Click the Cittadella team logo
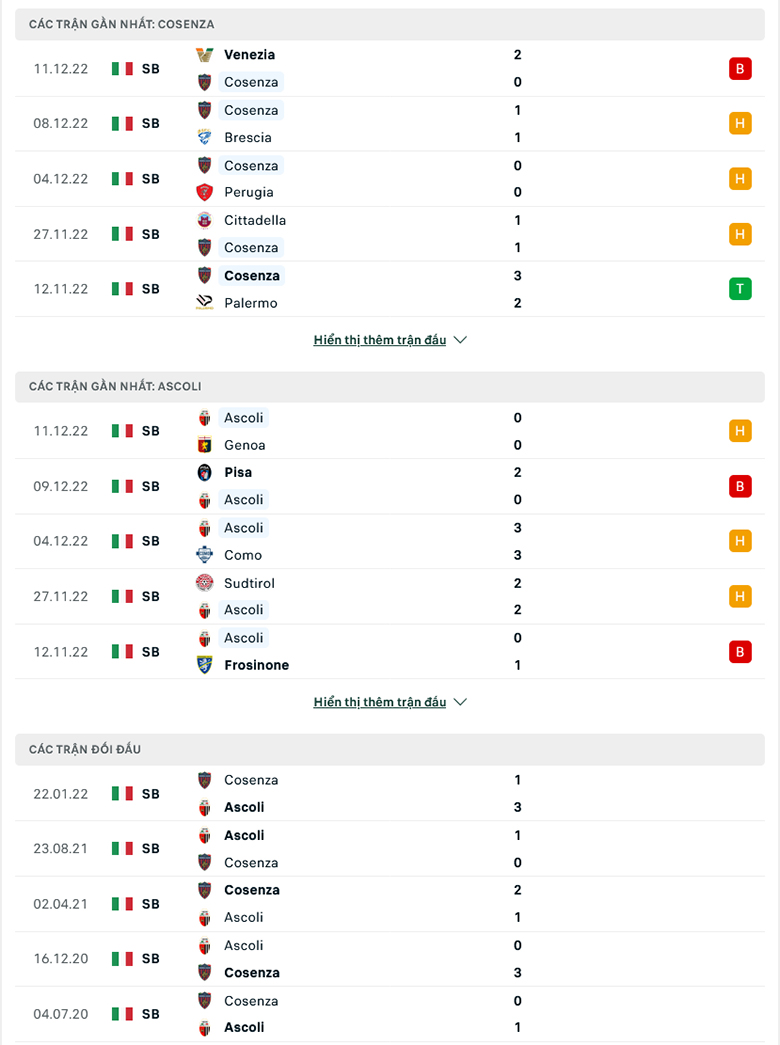The width and height of the screenshot is (780, 1045). point(205,220)
